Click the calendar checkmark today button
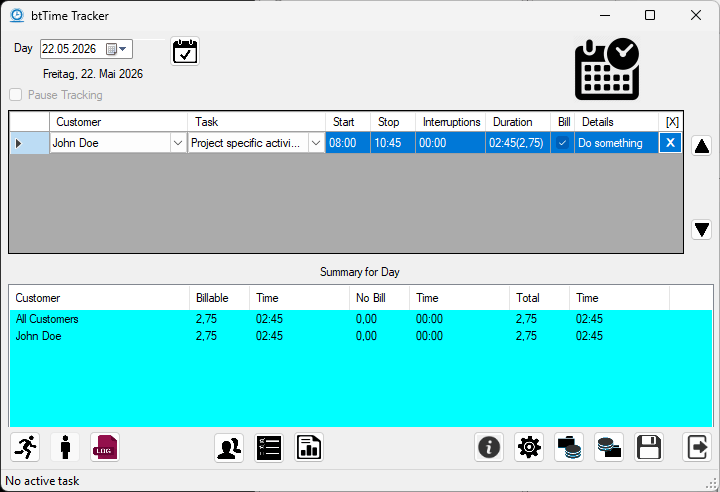The width and height of the screenshot is (720, 492). point(185,51)
